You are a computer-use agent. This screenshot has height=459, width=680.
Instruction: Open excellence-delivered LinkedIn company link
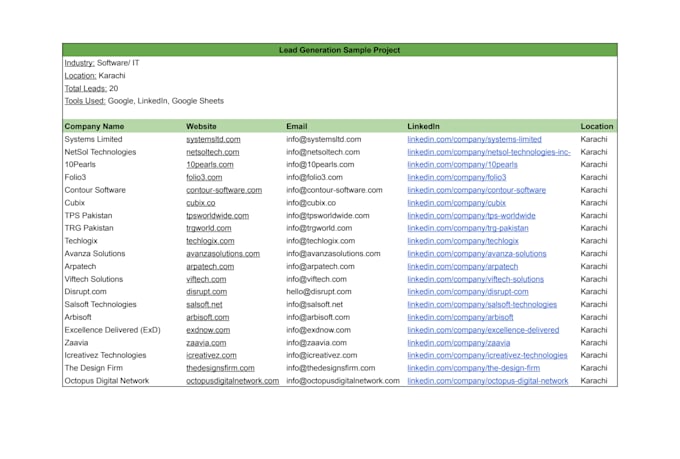(483, 330)
